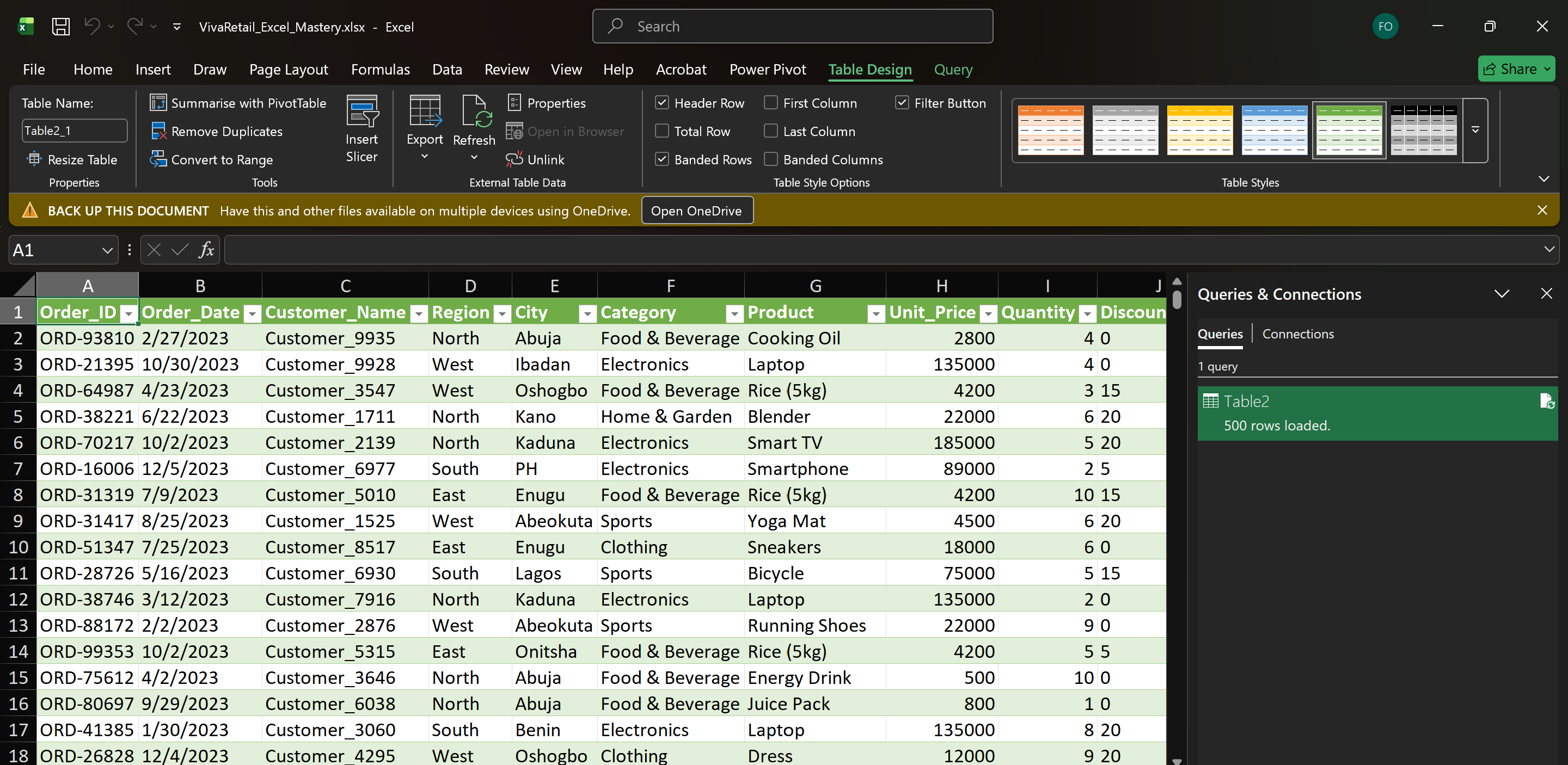Enable the Total Row checkbox
The height and width of the screenshot is (765, 1568).
click(661, 131)
